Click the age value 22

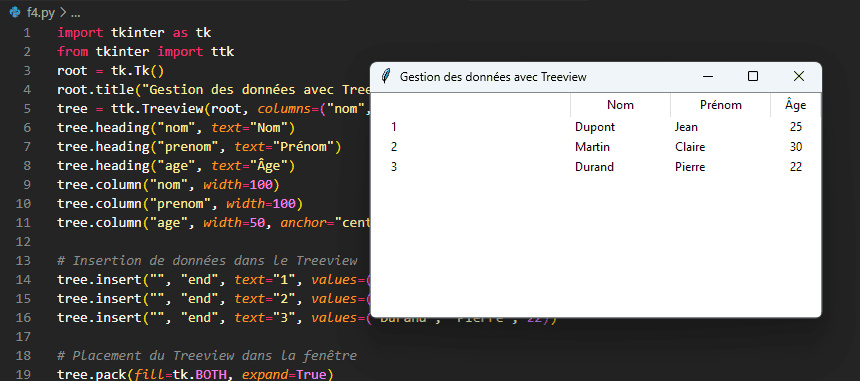click(x=796, y=167)
